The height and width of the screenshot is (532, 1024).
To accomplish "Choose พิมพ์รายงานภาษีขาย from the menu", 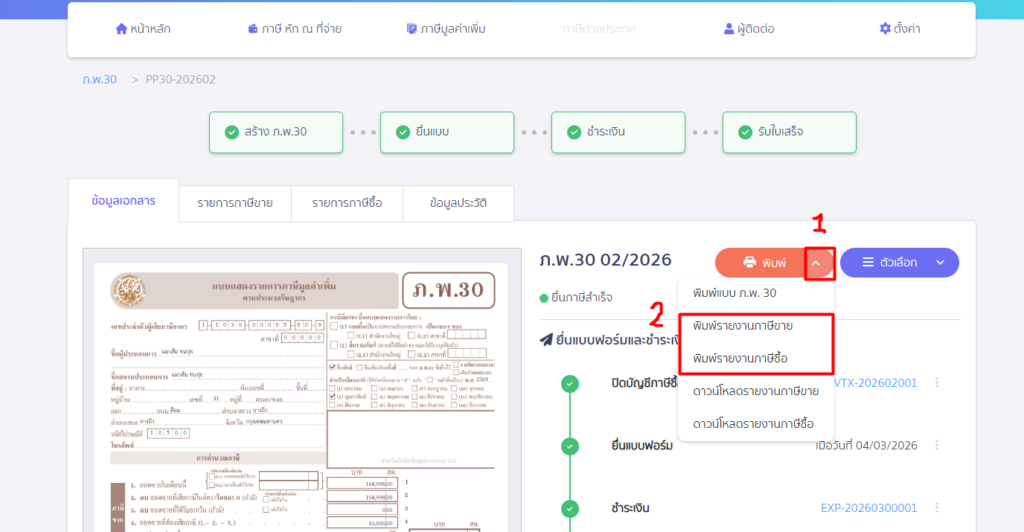I will (x=755, y=326).
